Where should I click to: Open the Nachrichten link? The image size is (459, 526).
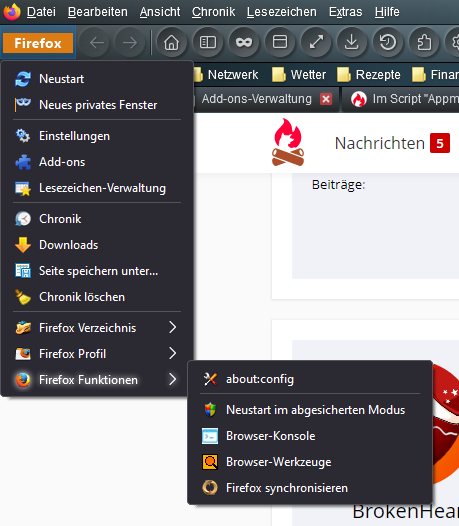click(380, 143)
